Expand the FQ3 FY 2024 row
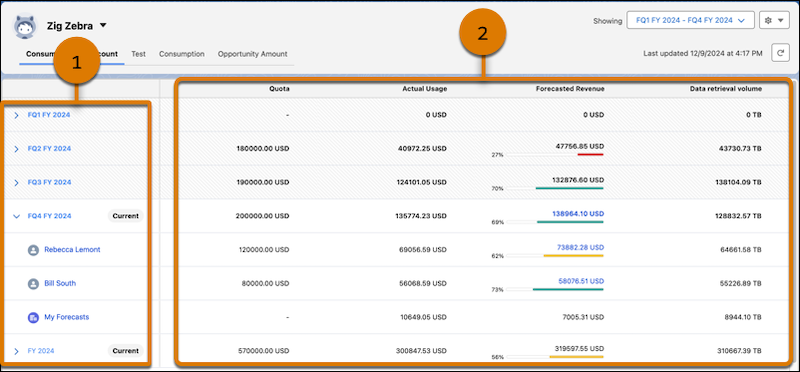The image size is (800, 372). pyautogui.click(x=16, y=183)
